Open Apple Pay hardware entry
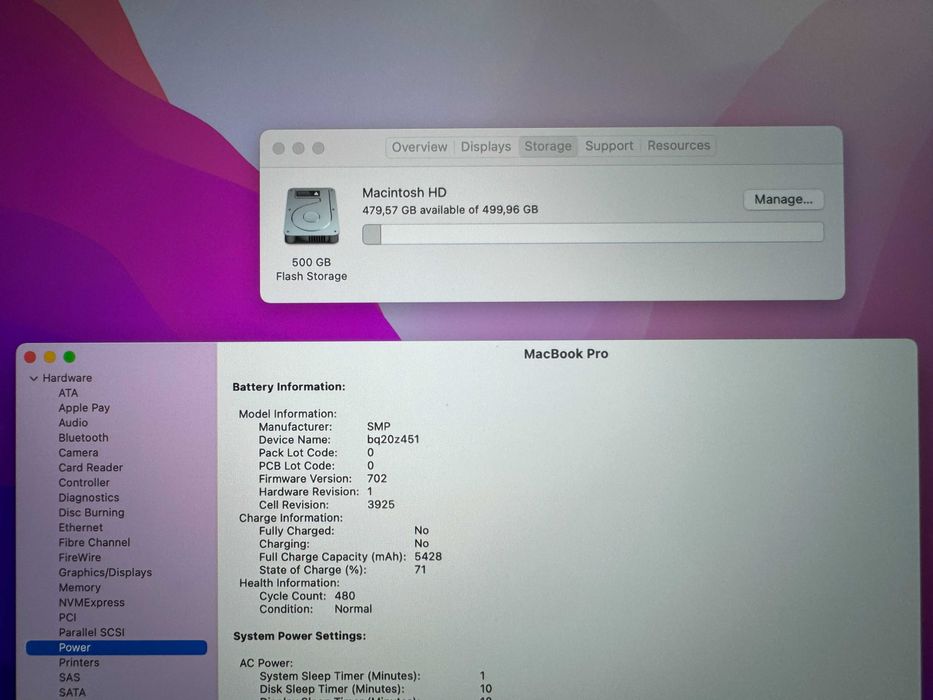The image size is (933, 700). (x=84, y=408)
